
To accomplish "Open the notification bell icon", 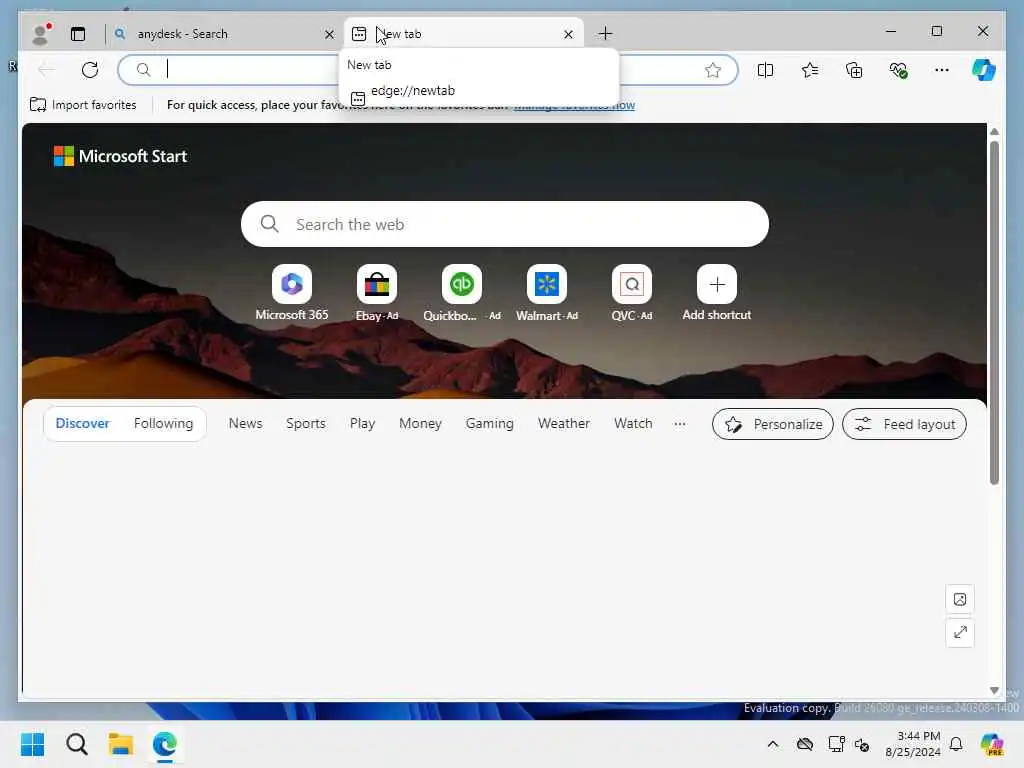I will [956, 744].
